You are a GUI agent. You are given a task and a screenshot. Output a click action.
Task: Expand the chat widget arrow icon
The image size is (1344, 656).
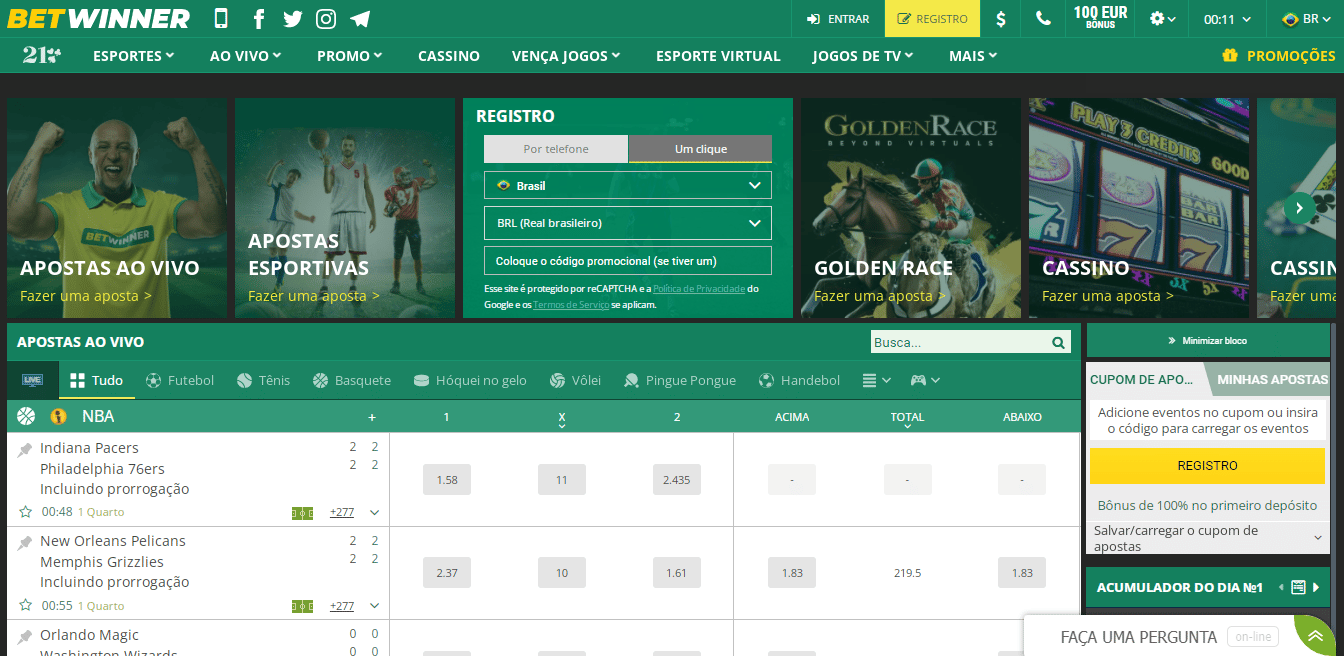pyautogui.click(x=1316, y=636)
